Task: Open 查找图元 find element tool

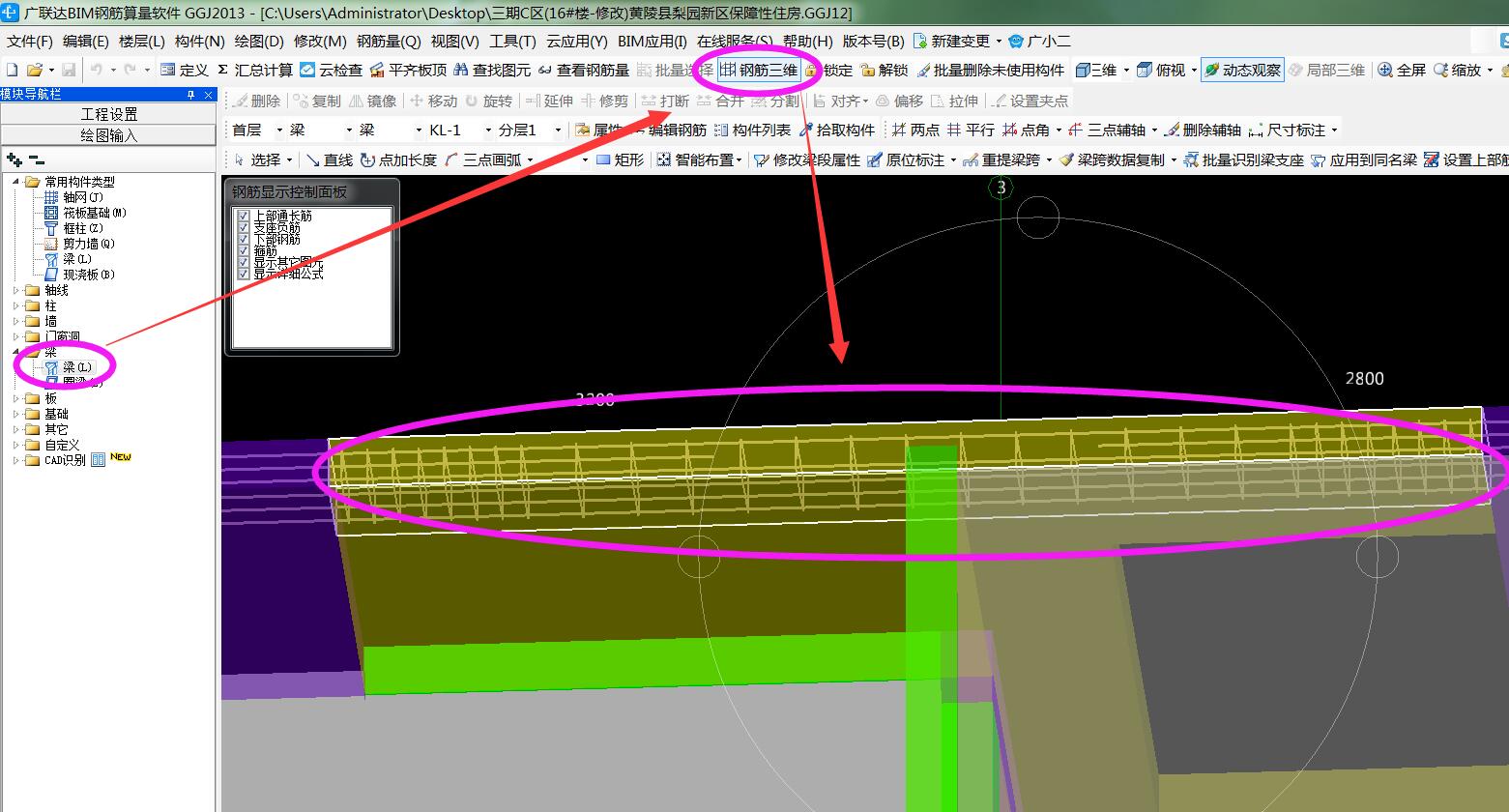Action: coord(492,70)
